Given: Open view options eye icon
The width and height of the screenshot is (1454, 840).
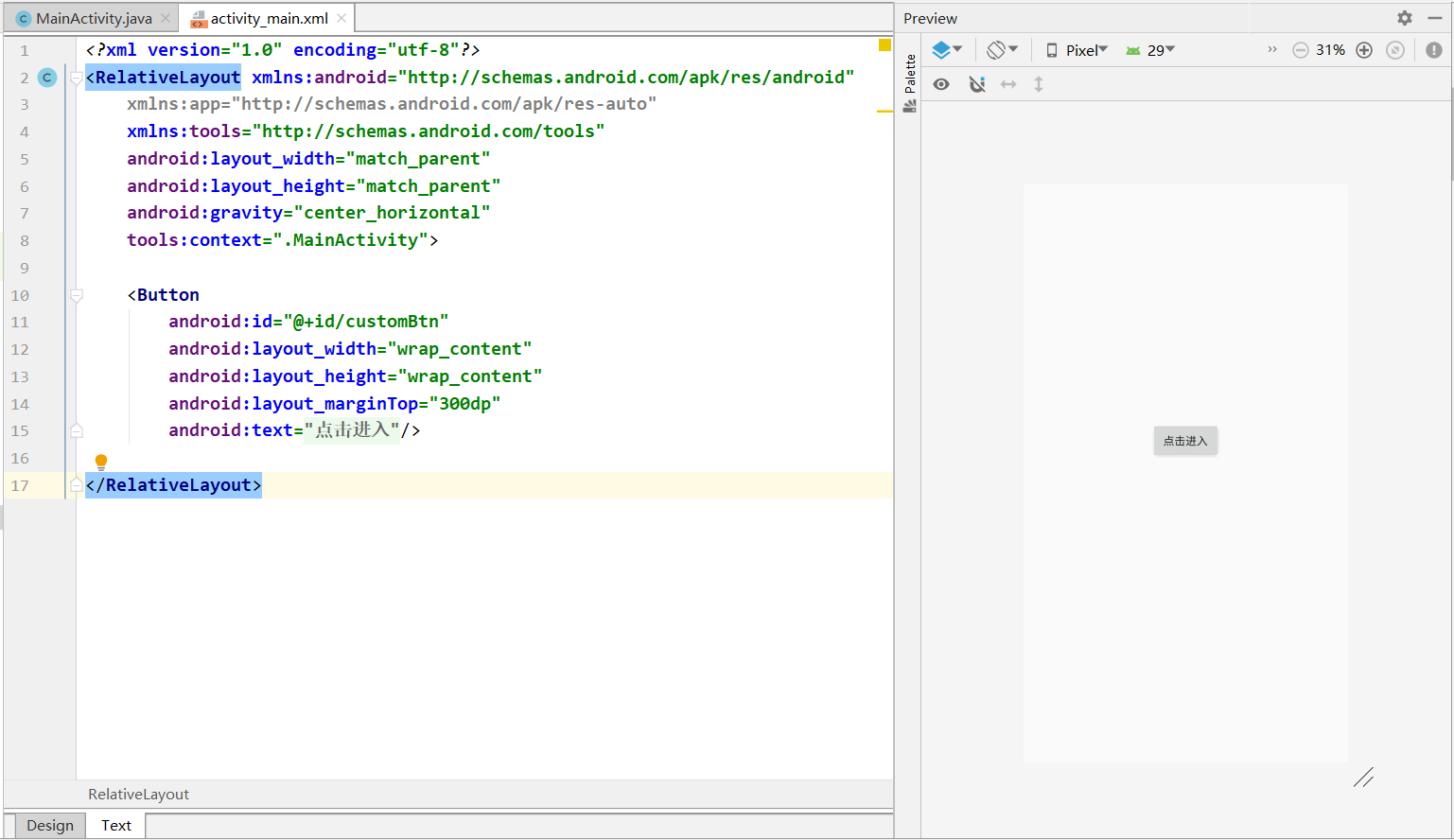Looking at the screenshot, I should [941, 84].
